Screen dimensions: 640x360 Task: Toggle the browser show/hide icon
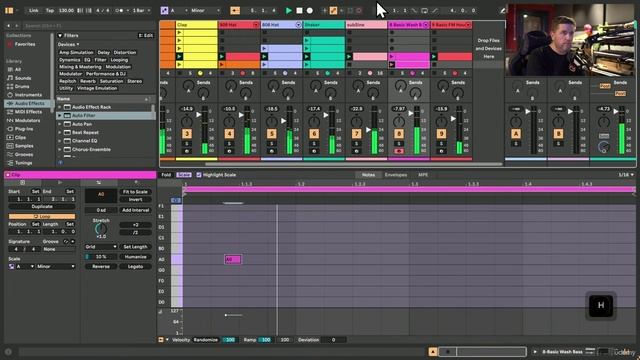[9, 10]
